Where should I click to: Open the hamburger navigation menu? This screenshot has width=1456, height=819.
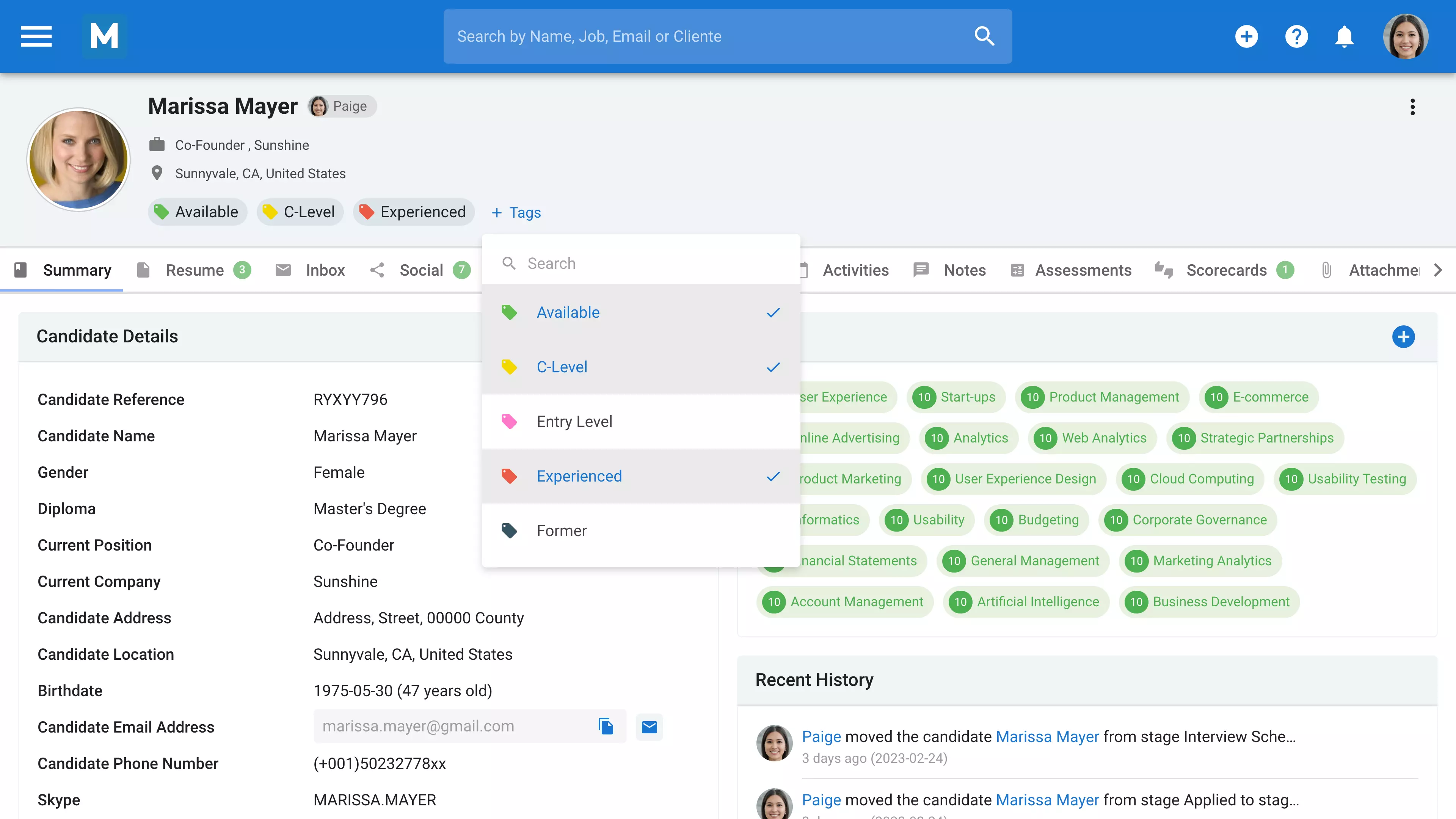tap(36, 36)
